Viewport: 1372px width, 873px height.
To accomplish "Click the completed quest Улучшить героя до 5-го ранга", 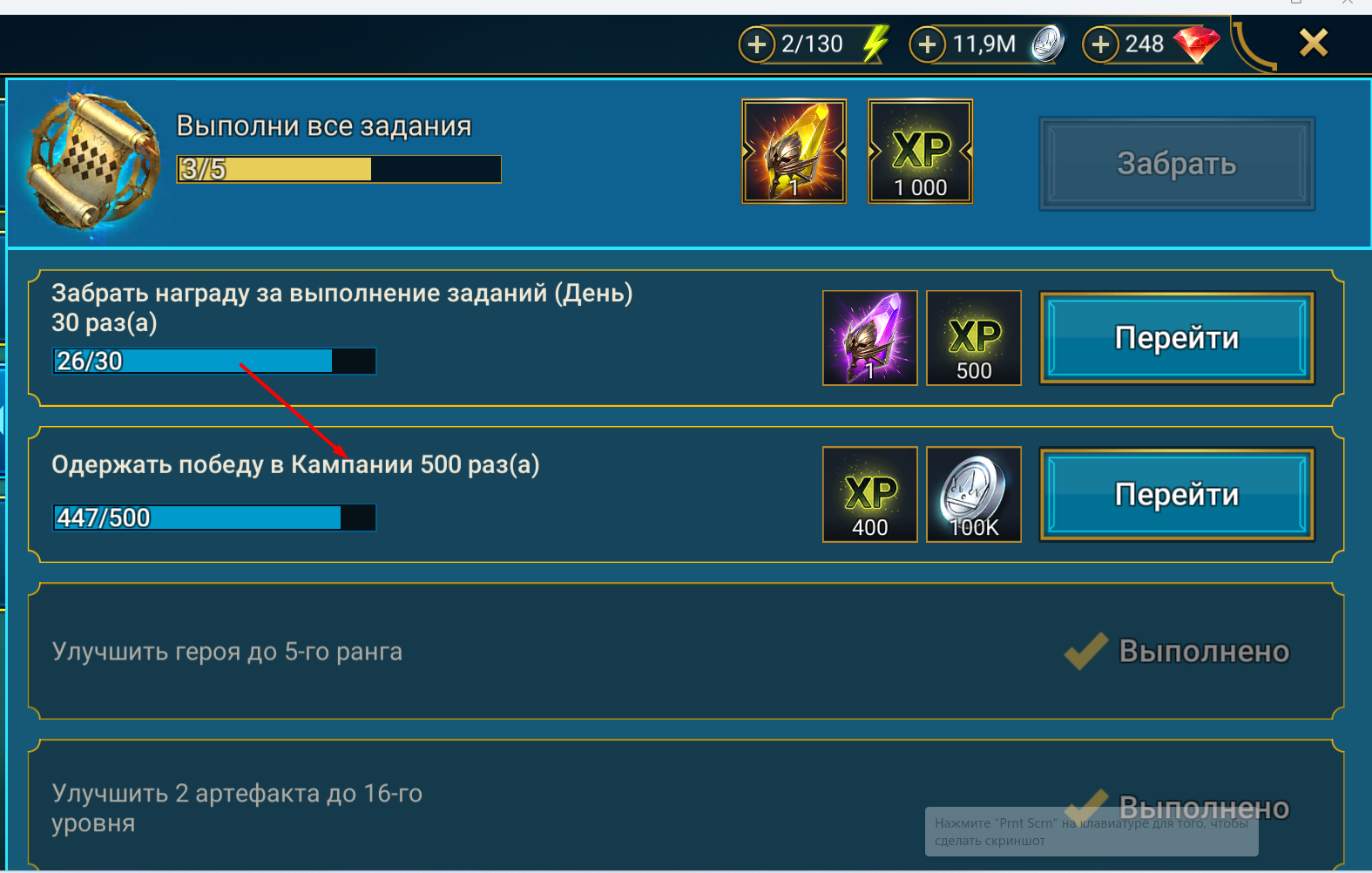I will tap(686, 651).
